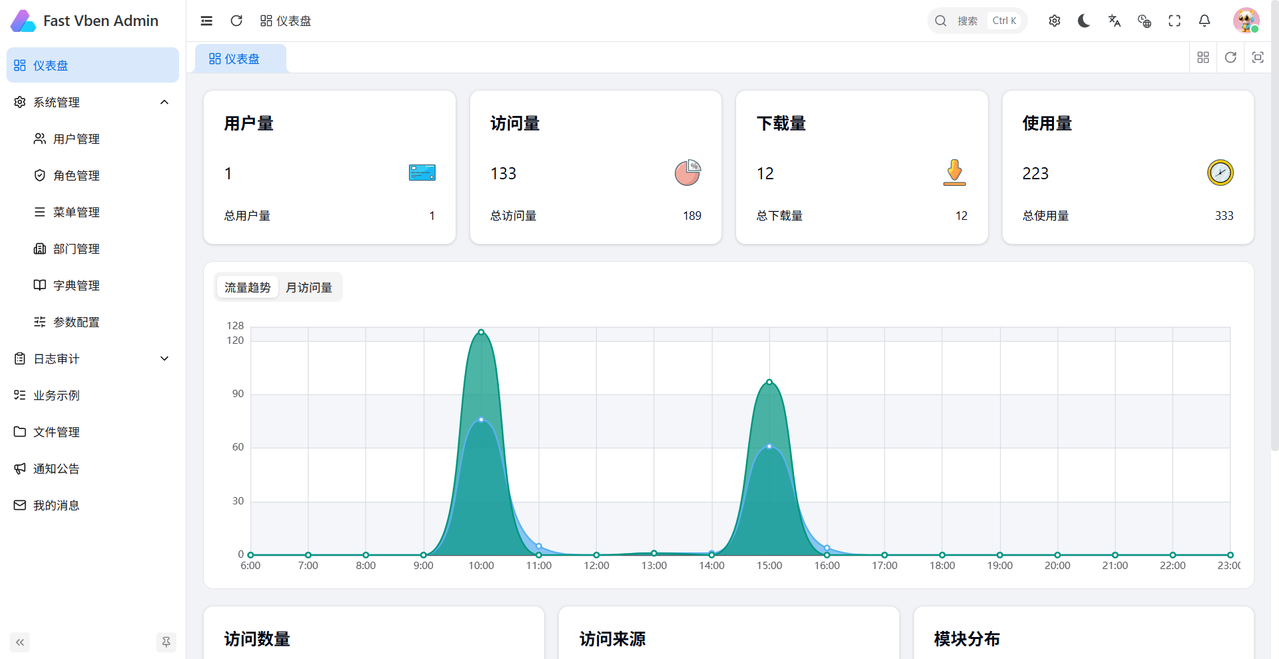Image resolution: width=1279 pixels, height=659 pixels.
Task: Click the 访问来源 card heading
Action: [612, 639]
